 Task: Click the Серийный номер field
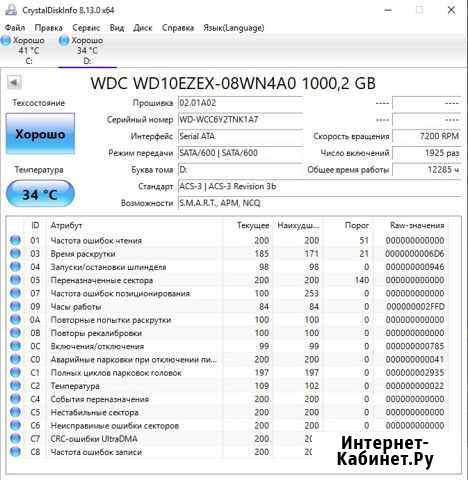(240, 120)
